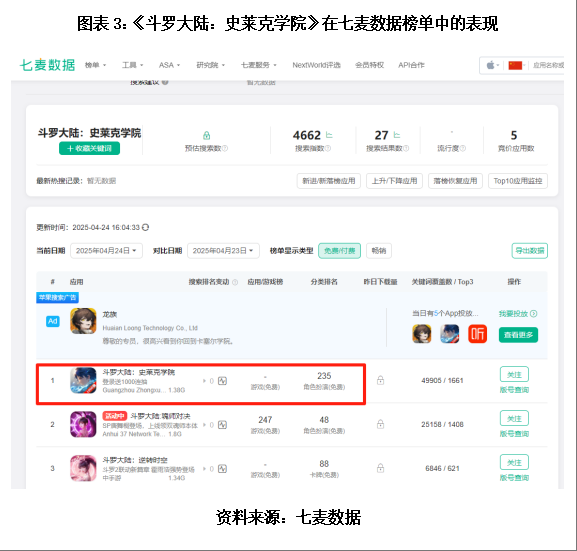Open the 榜单 dropdown menu
577x551 pixels.
tap(95, 65)
